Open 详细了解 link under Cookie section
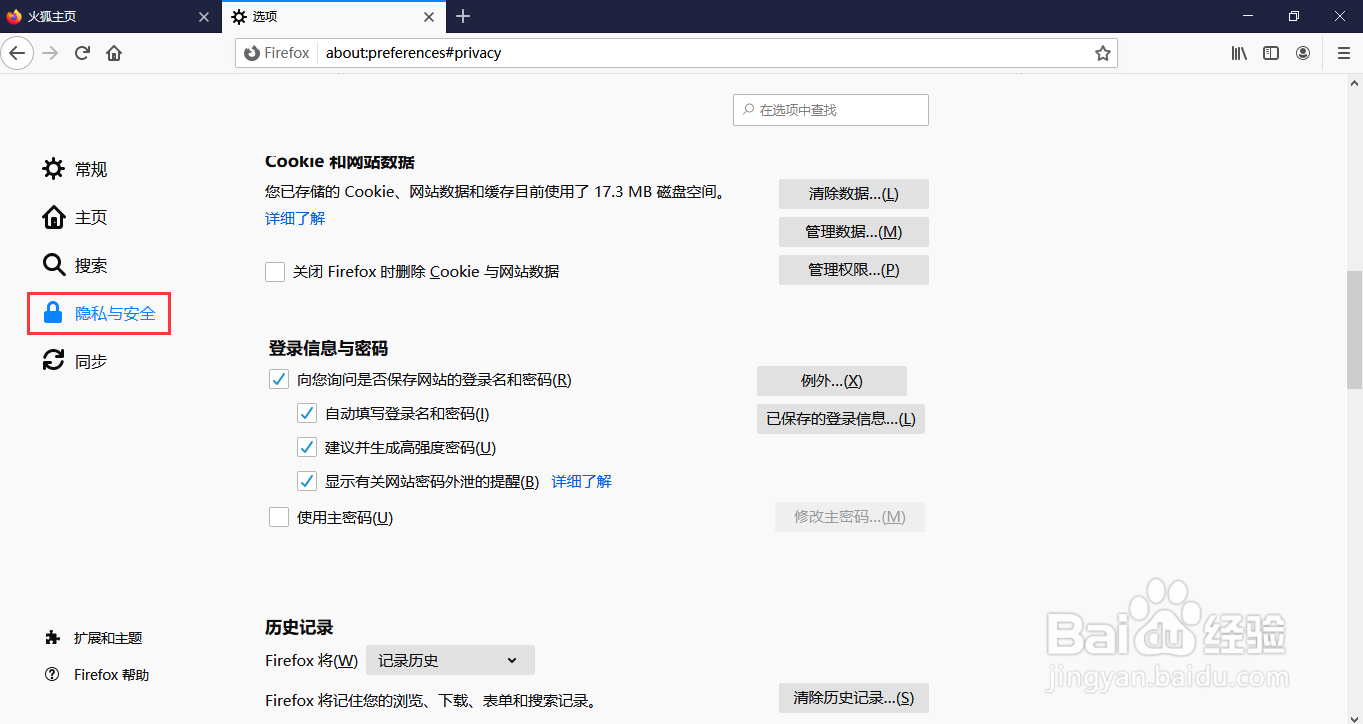The height and width of the screenshot is (724, 1363). (295, 218)
